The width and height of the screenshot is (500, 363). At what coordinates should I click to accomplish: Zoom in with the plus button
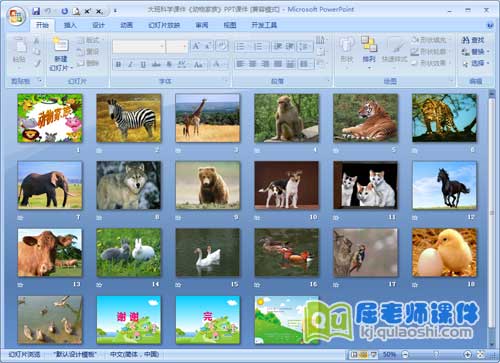[x=467, y=355]
